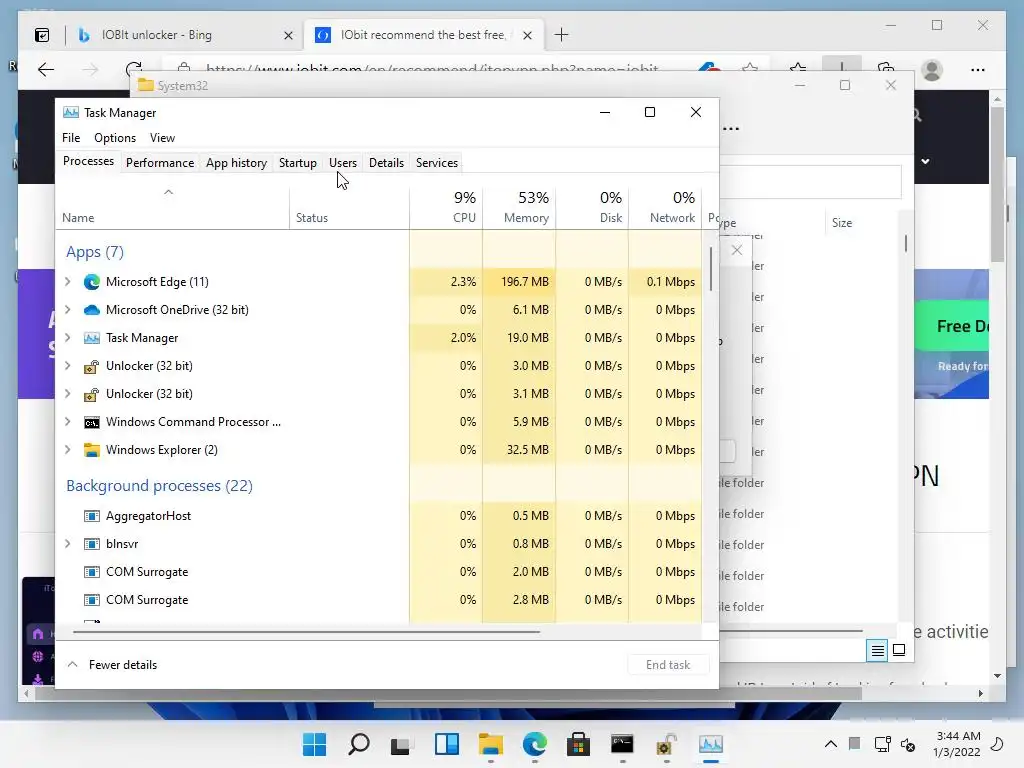1024x768 pixels.
Task: Select the COM Surrogate 2.8 MB row
Action: tap(379, 600)
